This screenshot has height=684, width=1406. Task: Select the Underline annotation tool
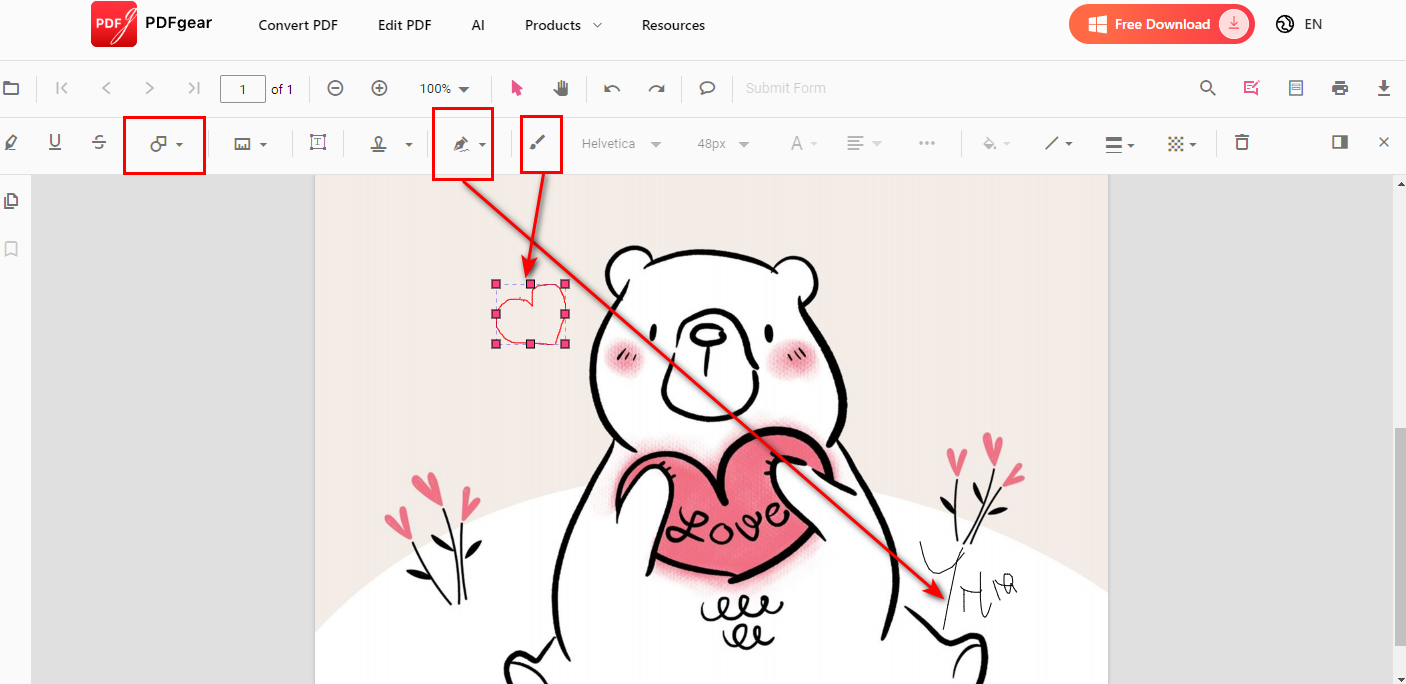(x=55, y=142)
